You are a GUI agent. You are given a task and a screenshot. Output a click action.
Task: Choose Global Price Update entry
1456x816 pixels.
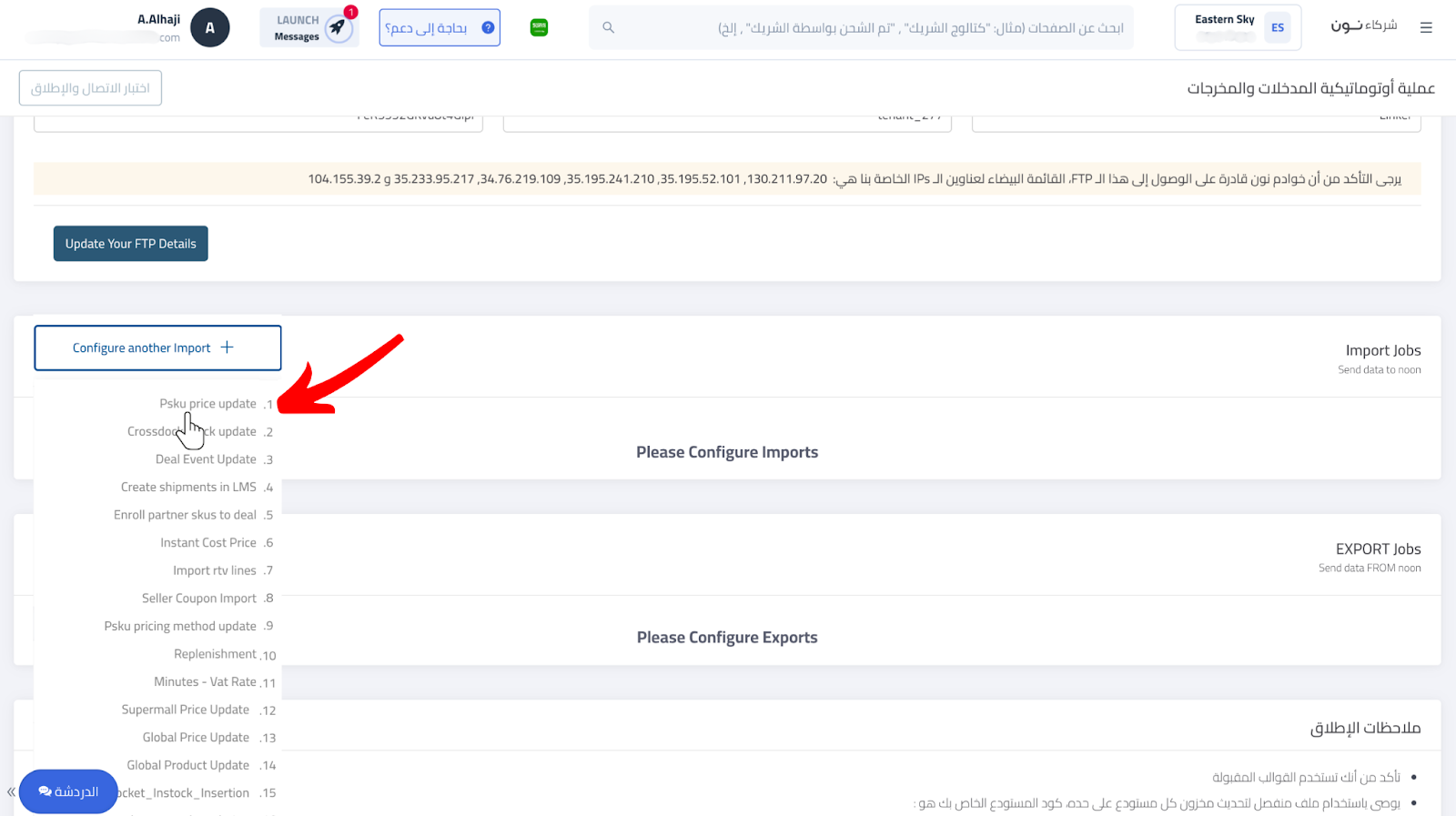tap(196, 738)
